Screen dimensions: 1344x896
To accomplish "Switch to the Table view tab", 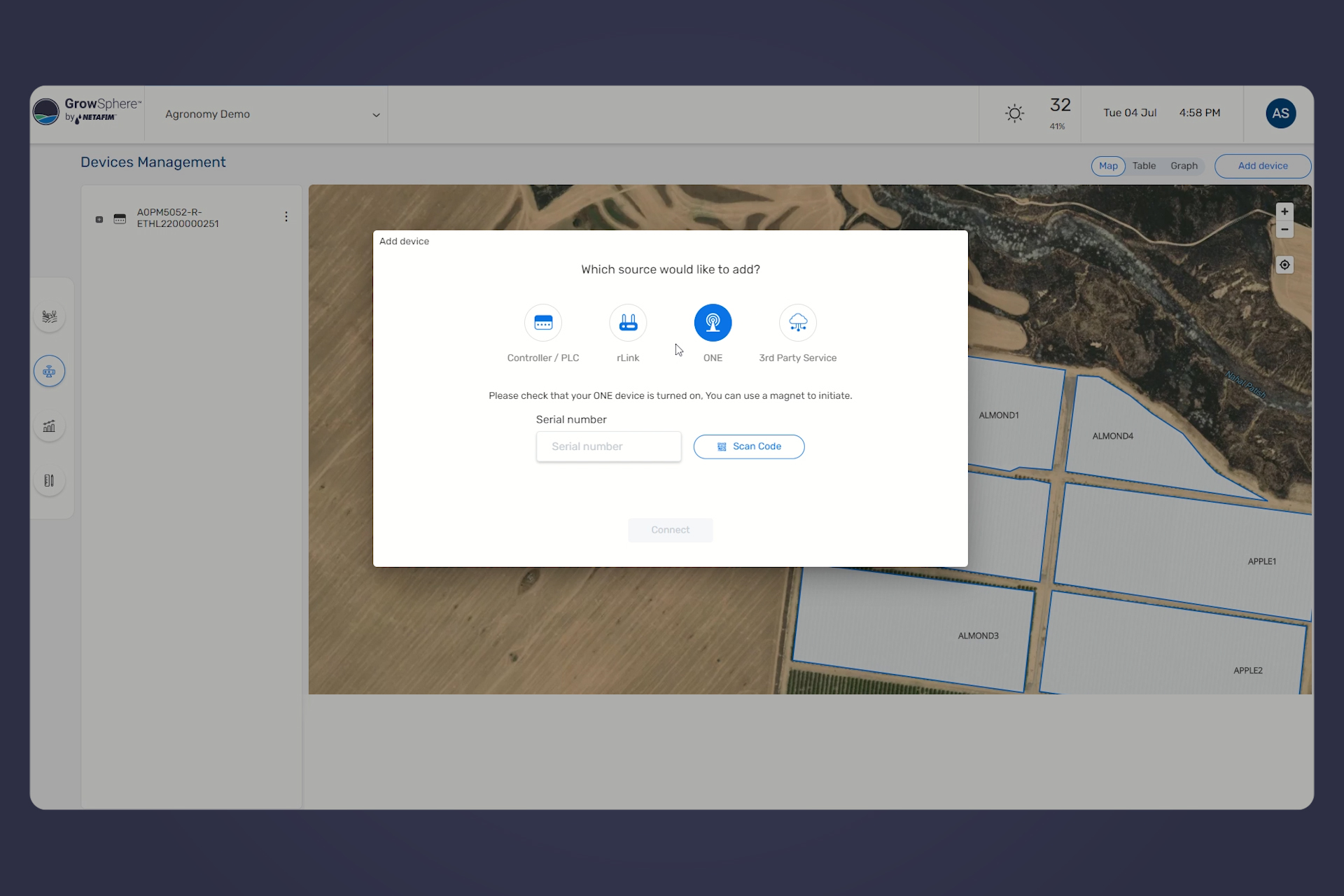I will (1144, 166).
